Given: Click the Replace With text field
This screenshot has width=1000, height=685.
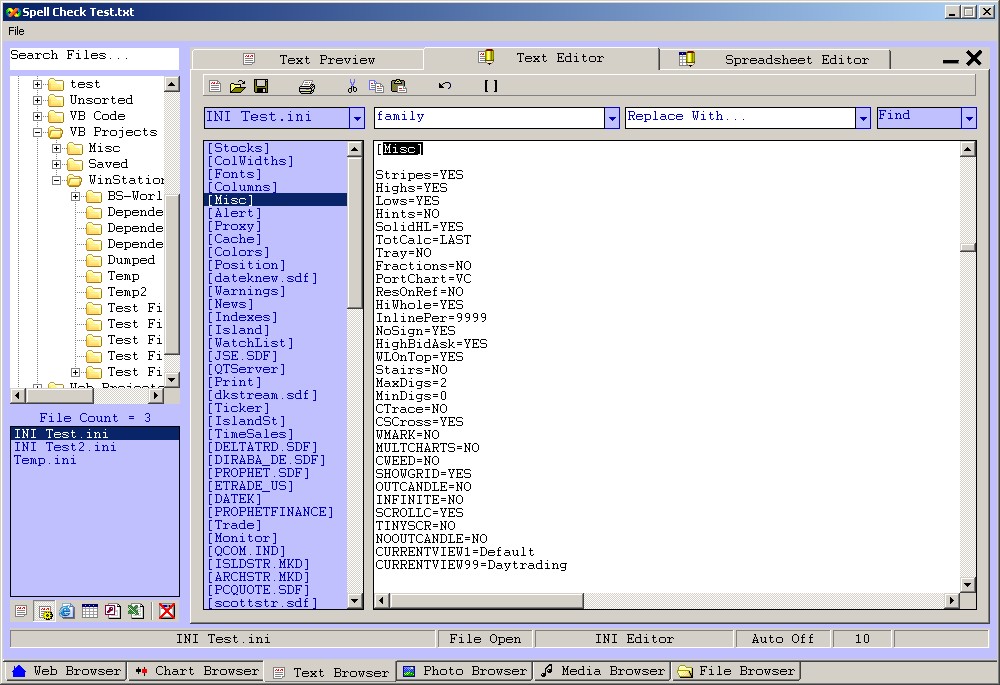Looking at the screenshot, I should [x=740, y=117].
